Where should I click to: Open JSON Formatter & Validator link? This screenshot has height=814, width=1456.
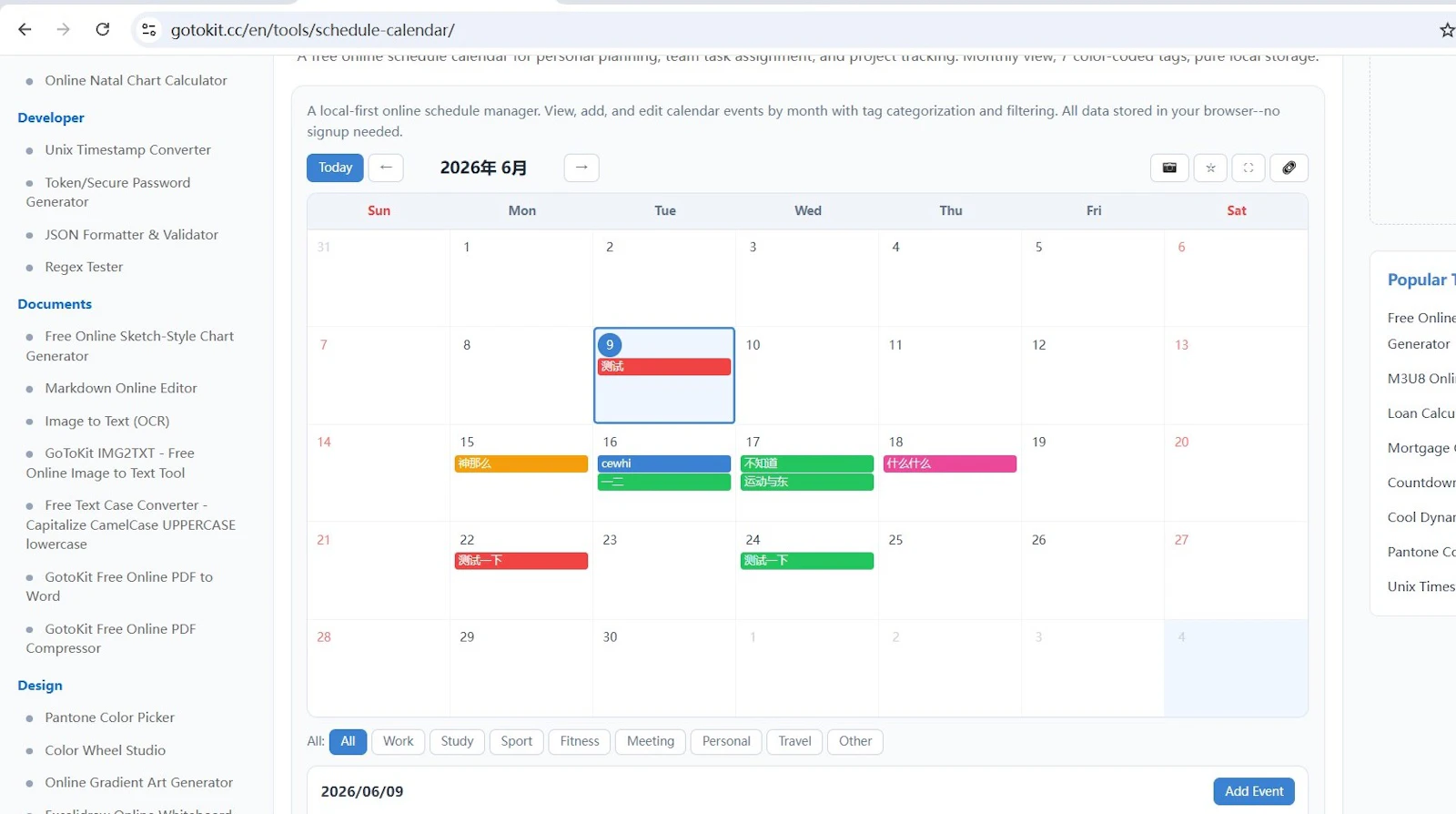coord(131,234)
